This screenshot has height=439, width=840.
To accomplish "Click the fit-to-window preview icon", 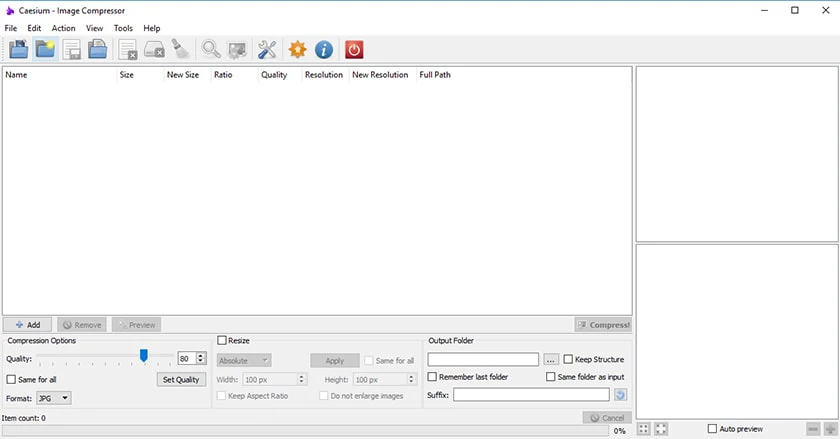I will 643,429.
